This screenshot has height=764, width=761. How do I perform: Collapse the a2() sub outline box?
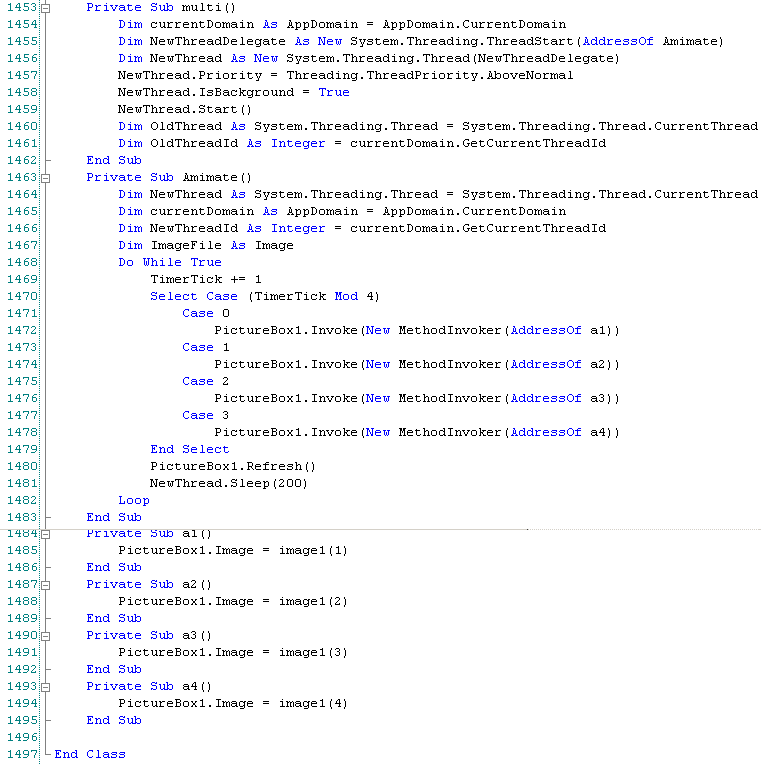(45, 585)
